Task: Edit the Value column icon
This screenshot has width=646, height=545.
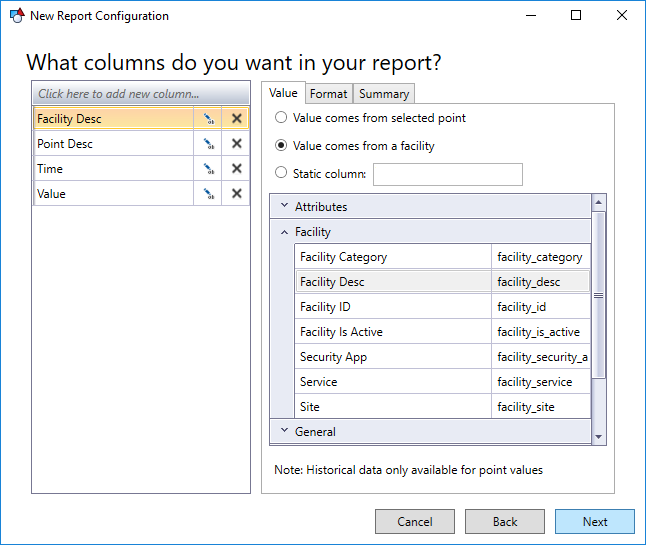Action: [x=209, y=194]
